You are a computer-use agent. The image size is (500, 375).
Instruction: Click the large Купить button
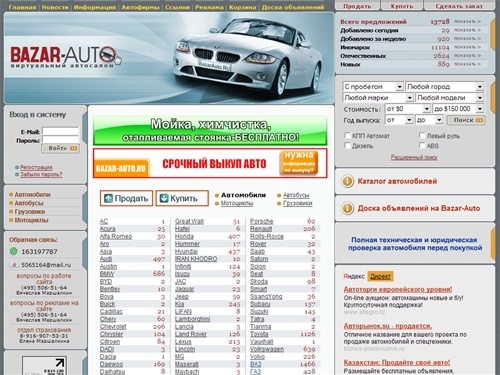(182, 198)
